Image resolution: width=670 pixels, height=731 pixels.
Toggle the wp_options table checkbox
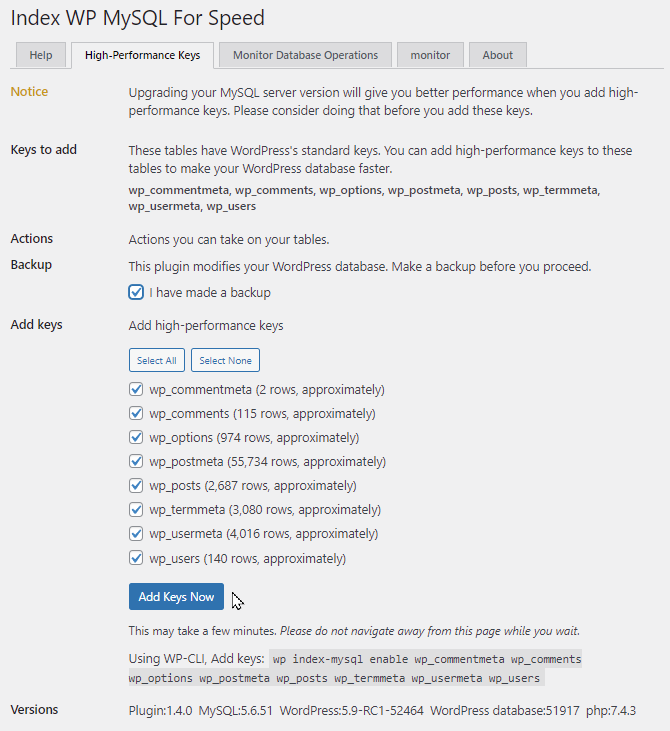(x=136, y=437)
